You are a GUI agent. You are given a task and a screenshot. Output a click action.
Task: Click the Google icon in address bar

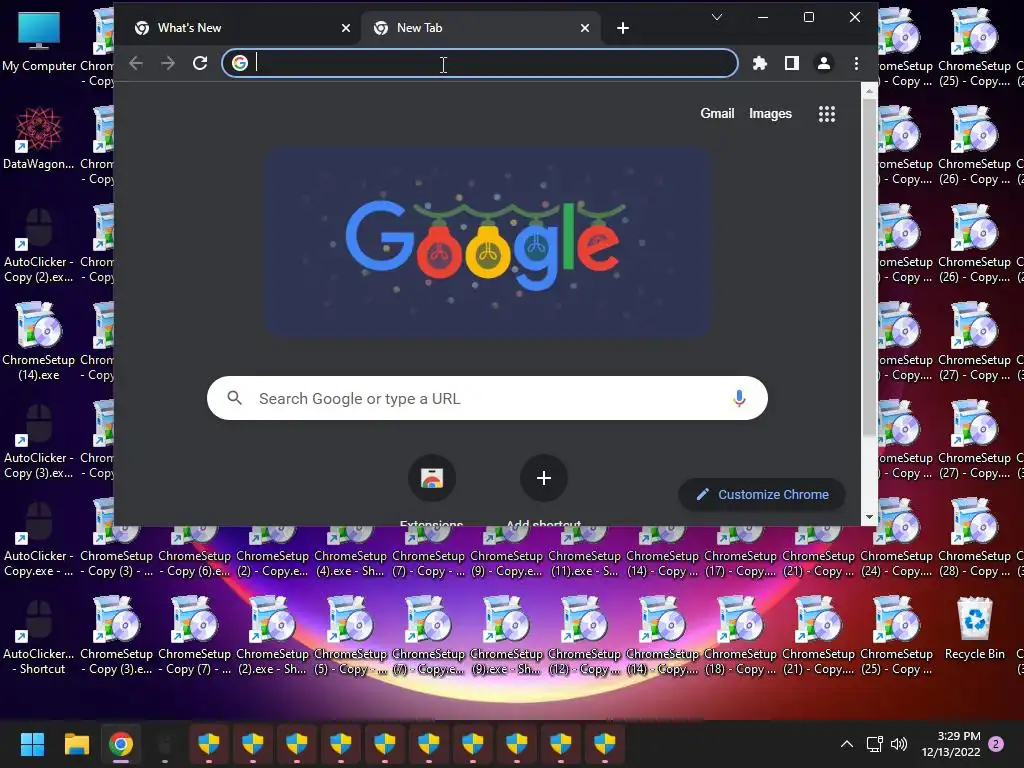pyautogui.click(x=240, y=63)
